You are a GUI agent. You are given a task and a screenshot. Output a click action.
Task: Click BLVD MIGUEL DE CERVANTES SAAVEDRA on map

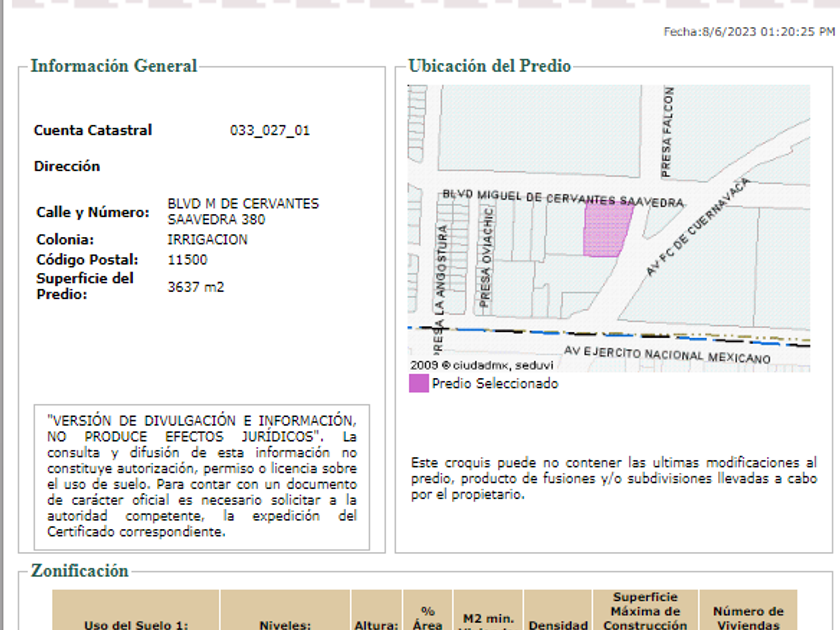click(563, 198)
